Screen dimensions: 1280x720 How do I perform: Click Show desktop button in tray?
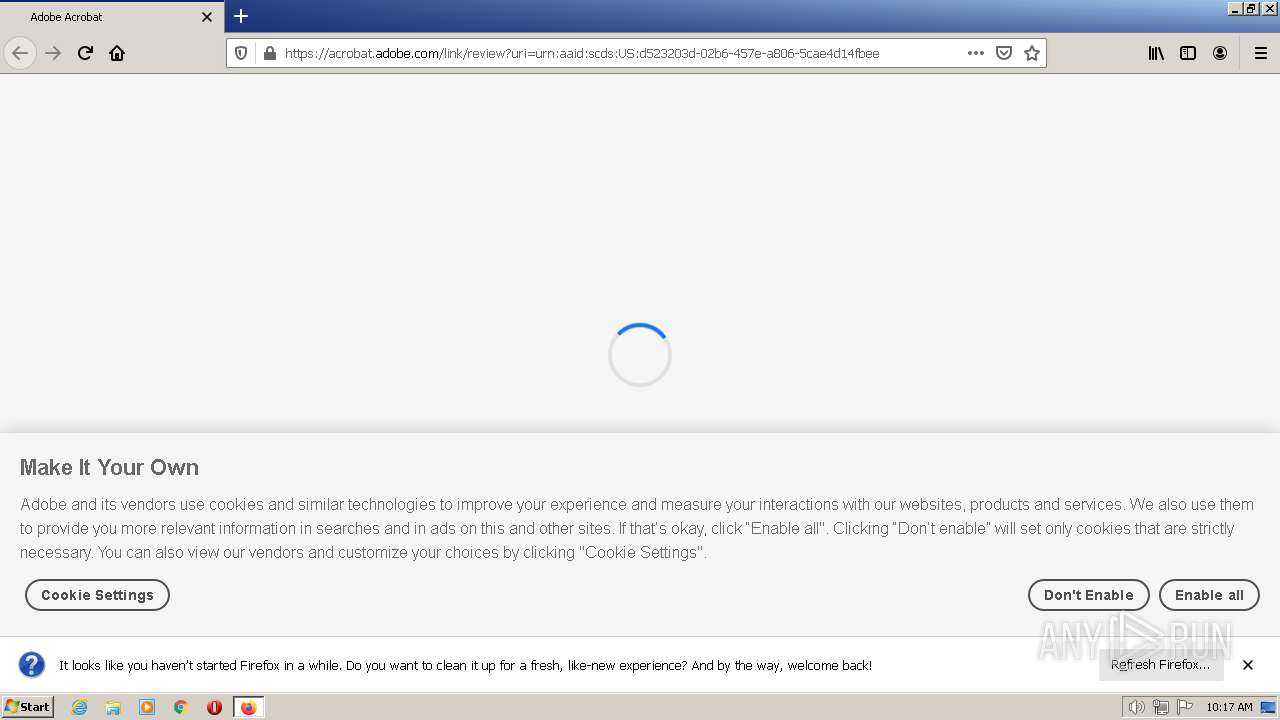pos(1268,707)
